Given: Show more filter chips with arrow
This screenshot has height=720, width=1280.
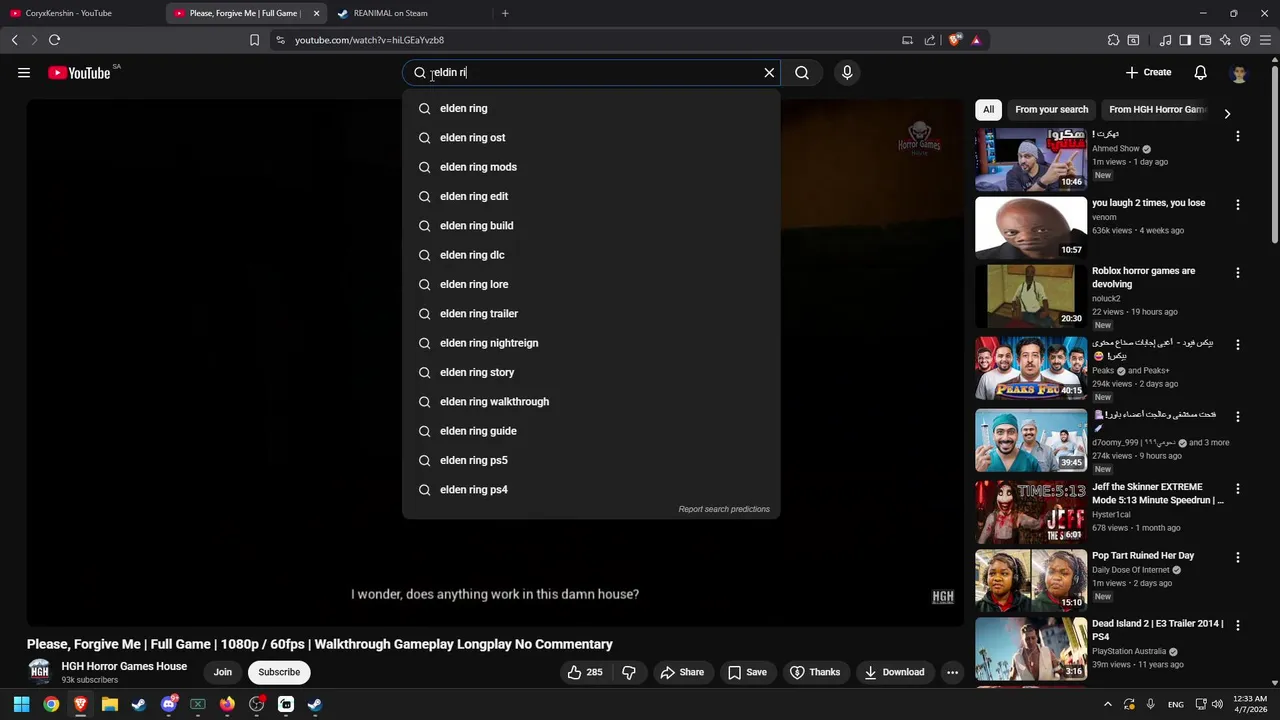Looking at the screenshot, I should coord(1227,114).
